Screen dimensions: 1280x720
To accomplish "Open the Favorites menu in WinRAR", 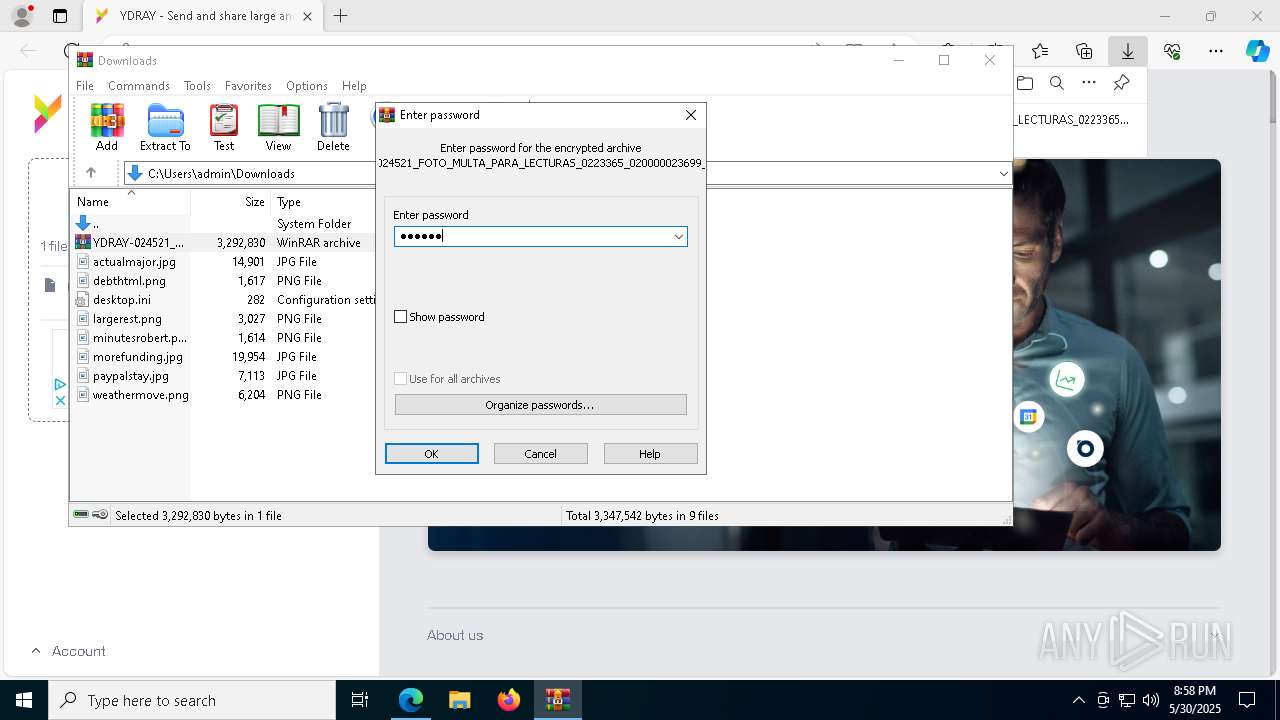I will [x=248, y=86].
